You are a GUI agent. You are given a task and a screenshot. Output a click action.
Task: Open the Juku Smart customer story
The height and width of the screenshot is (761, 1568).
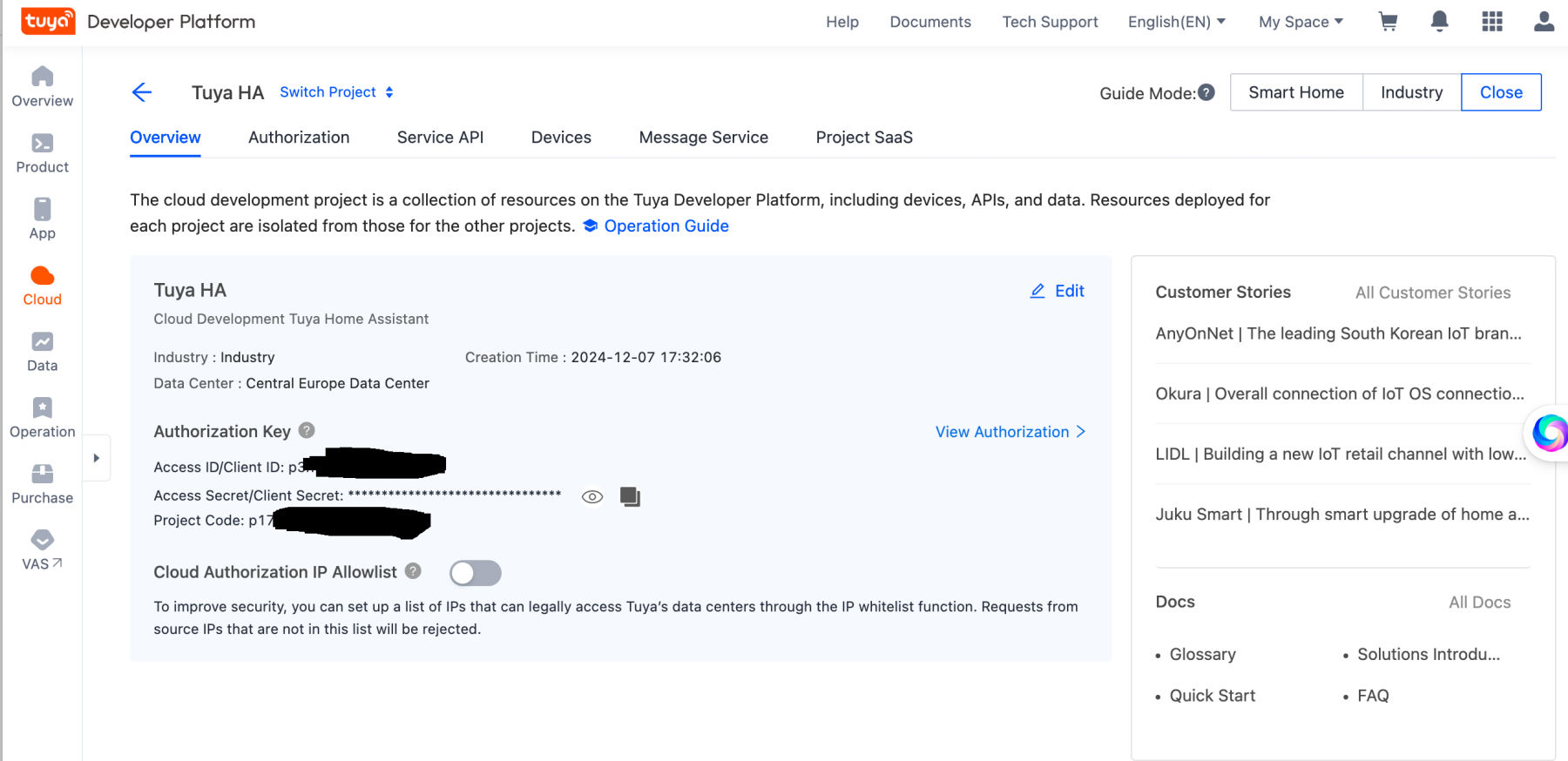tap(1342, 515)
